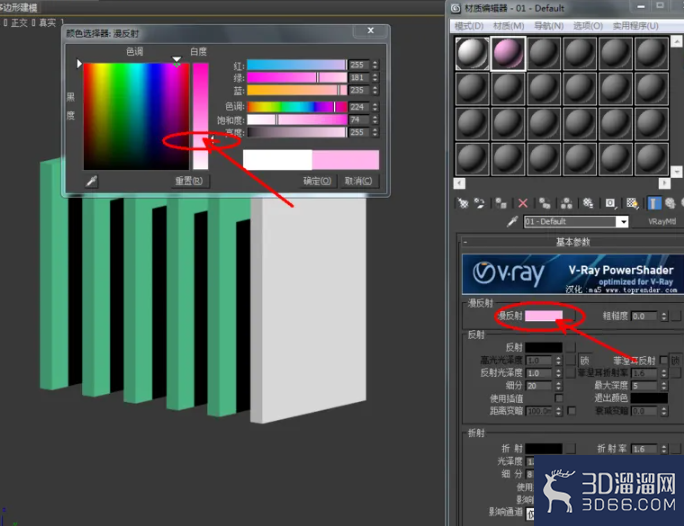Toggle the 使用插值 checkbox in reflection
The height and width of the screenshot is (526, 684).
[x=558, y=398]
